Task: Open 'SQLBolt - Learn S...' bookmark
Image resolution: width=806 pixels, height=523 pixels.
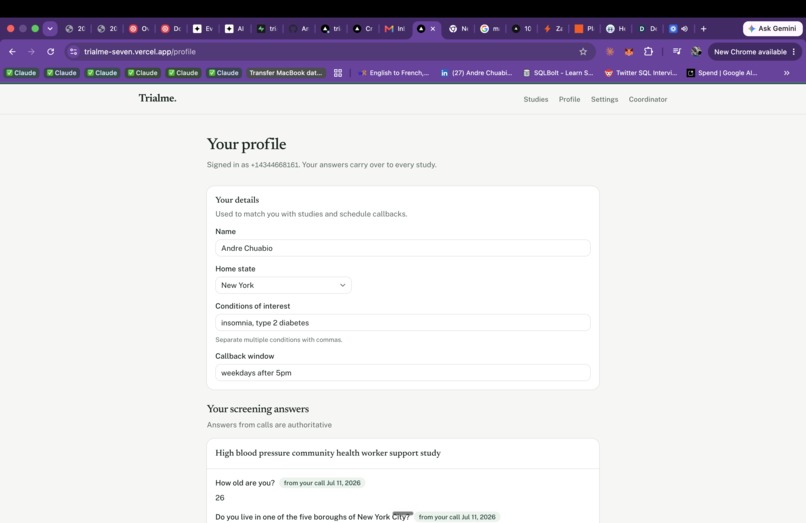Action: [558, 73]
